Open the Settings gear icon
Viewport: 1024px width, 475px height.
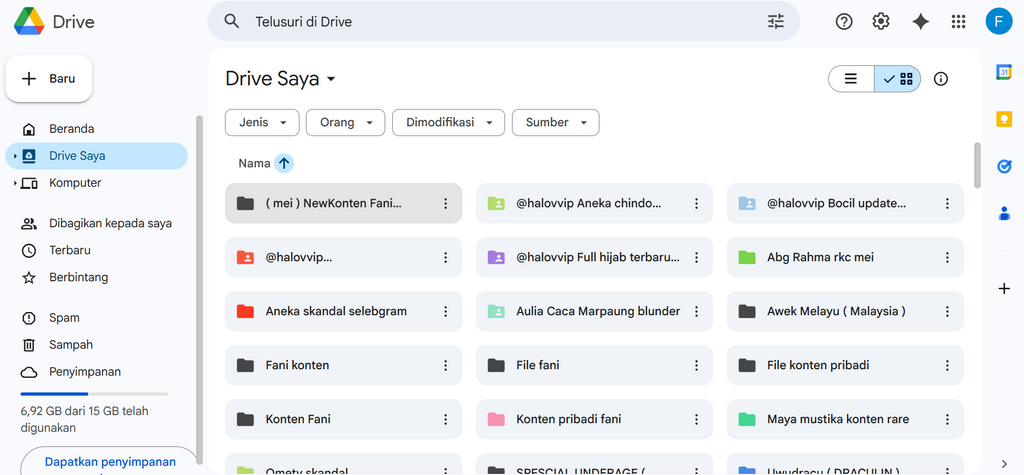881,21
